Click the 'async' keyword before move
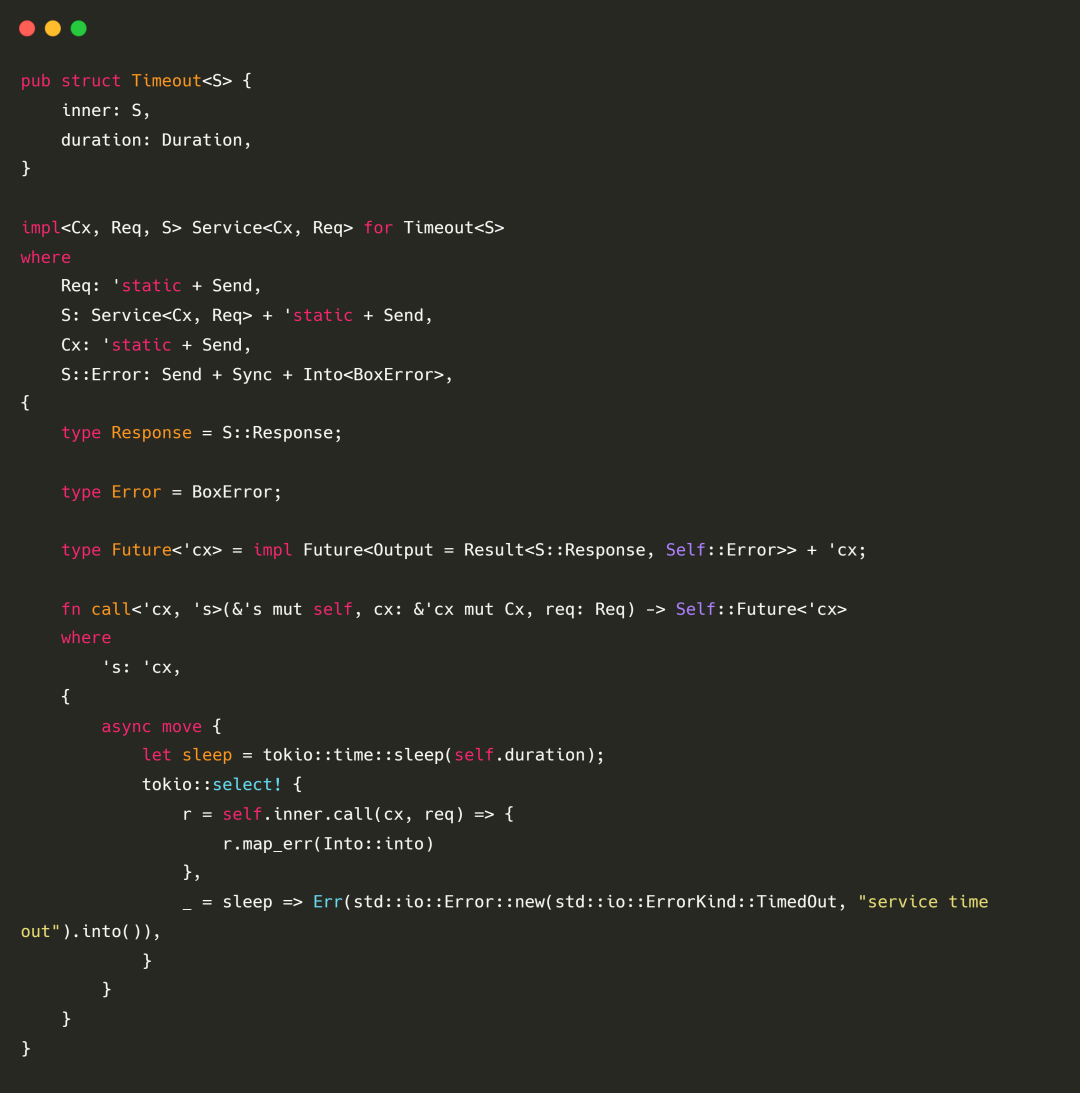Image resolution: width=1080 pixels, height=1093 pixels. click(x=126, y=727)
